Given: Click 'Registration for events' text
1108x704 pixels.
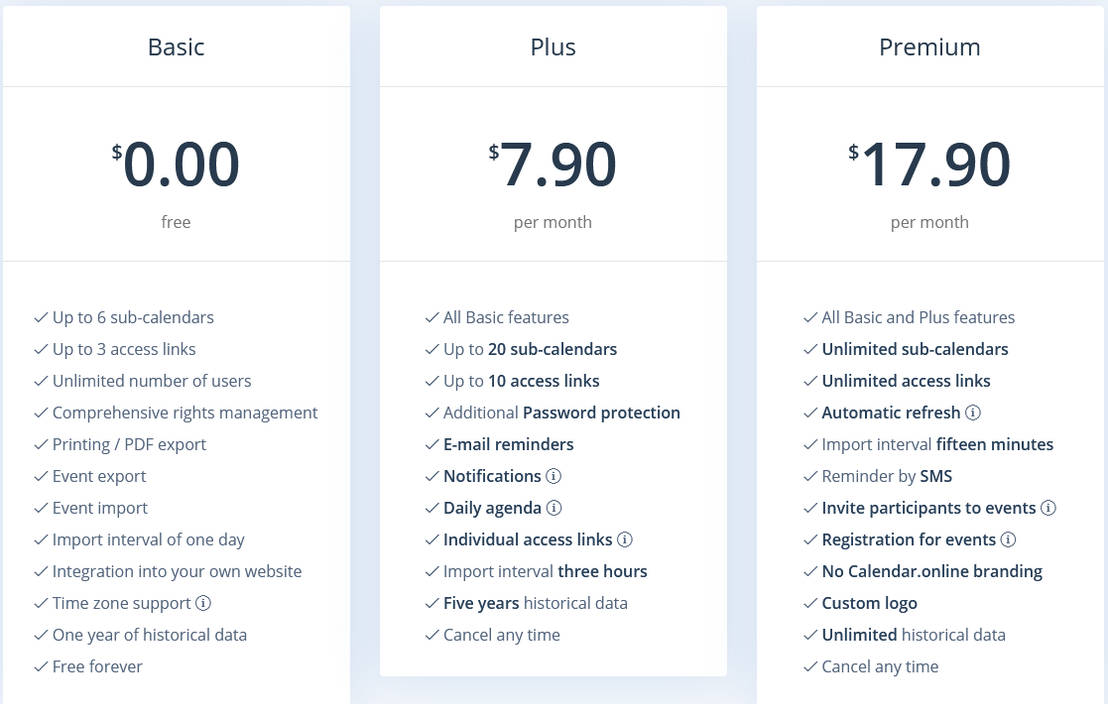Looking at the screenshot, I should click(x=909, y=540).
